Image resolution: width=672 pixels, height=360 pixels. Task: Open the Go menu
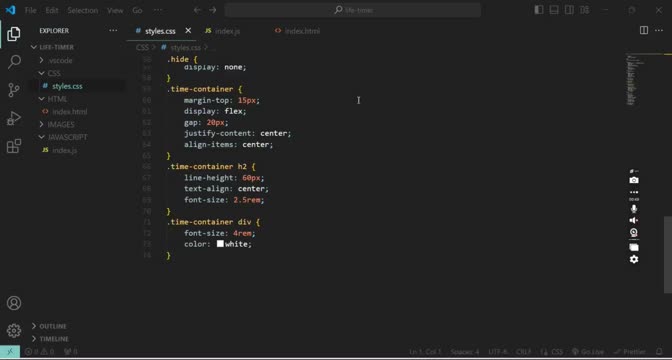click(x=137, y=10)
